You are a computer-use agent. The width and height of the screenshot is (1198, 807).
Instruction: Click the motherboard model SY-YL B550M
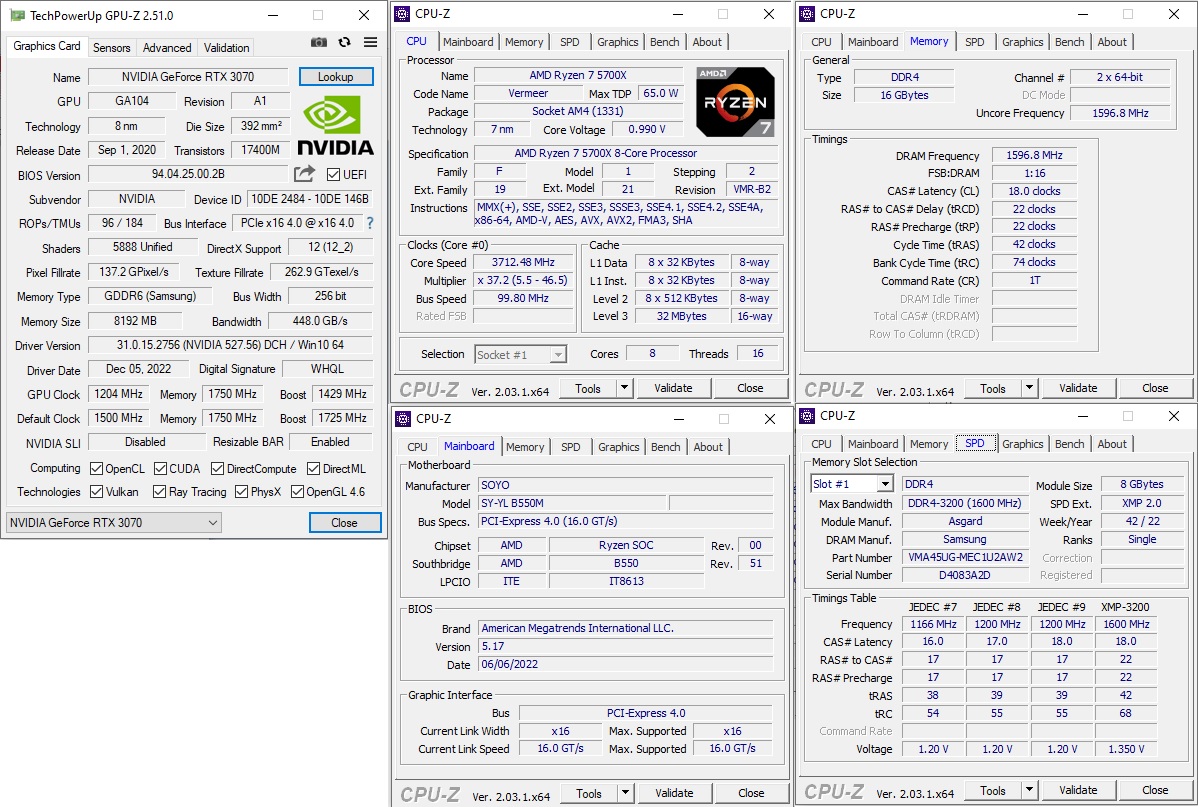[573, 504]
